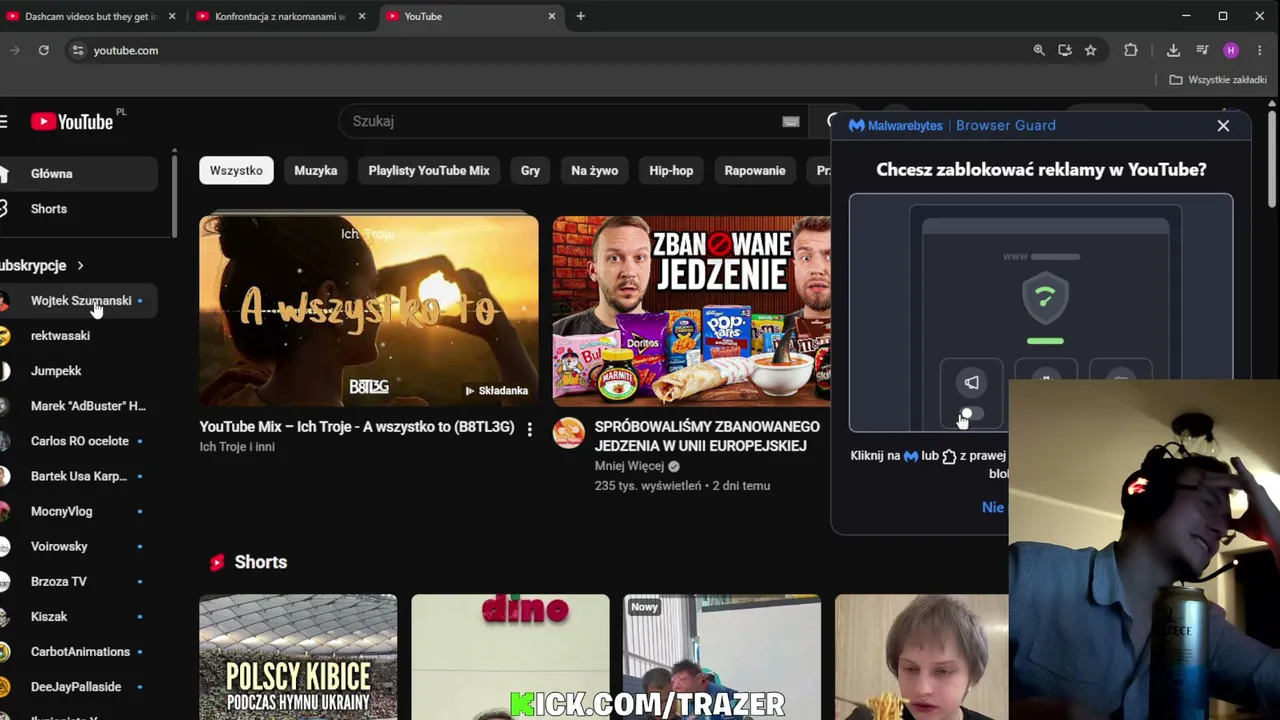
Task: Go to YouTube home via the logo
Action: tap(72, 121)
